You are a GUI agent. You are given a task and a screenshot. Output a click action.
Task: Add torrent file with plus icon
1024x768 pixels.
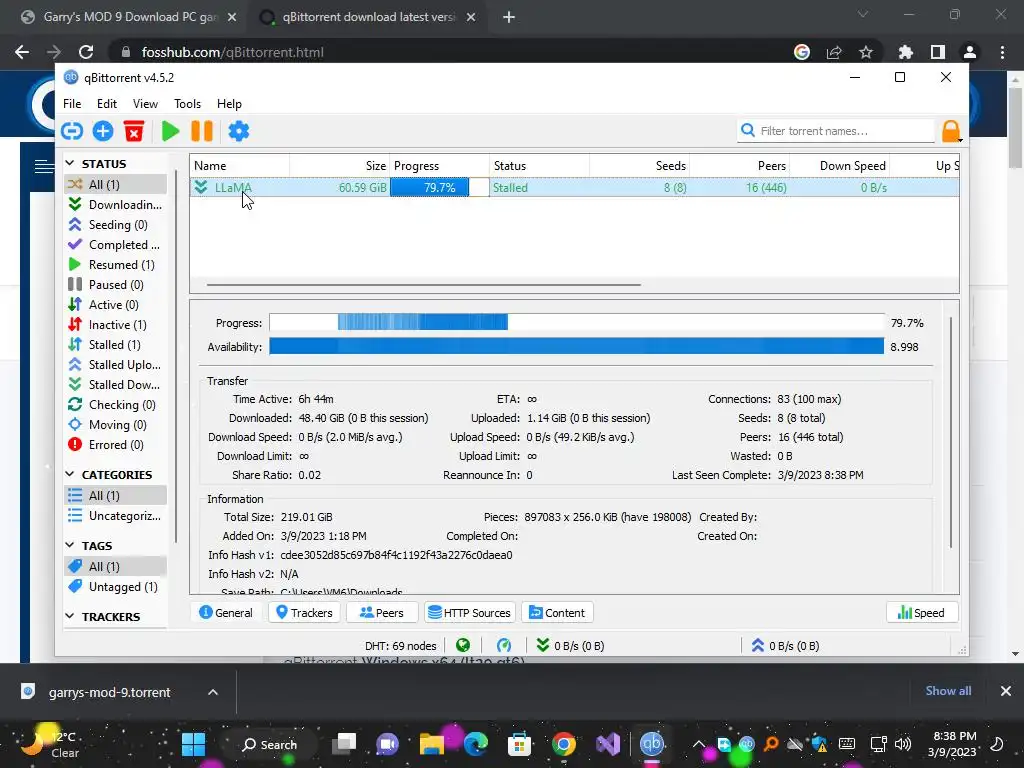pyautogui.click(x=103, y=131)
